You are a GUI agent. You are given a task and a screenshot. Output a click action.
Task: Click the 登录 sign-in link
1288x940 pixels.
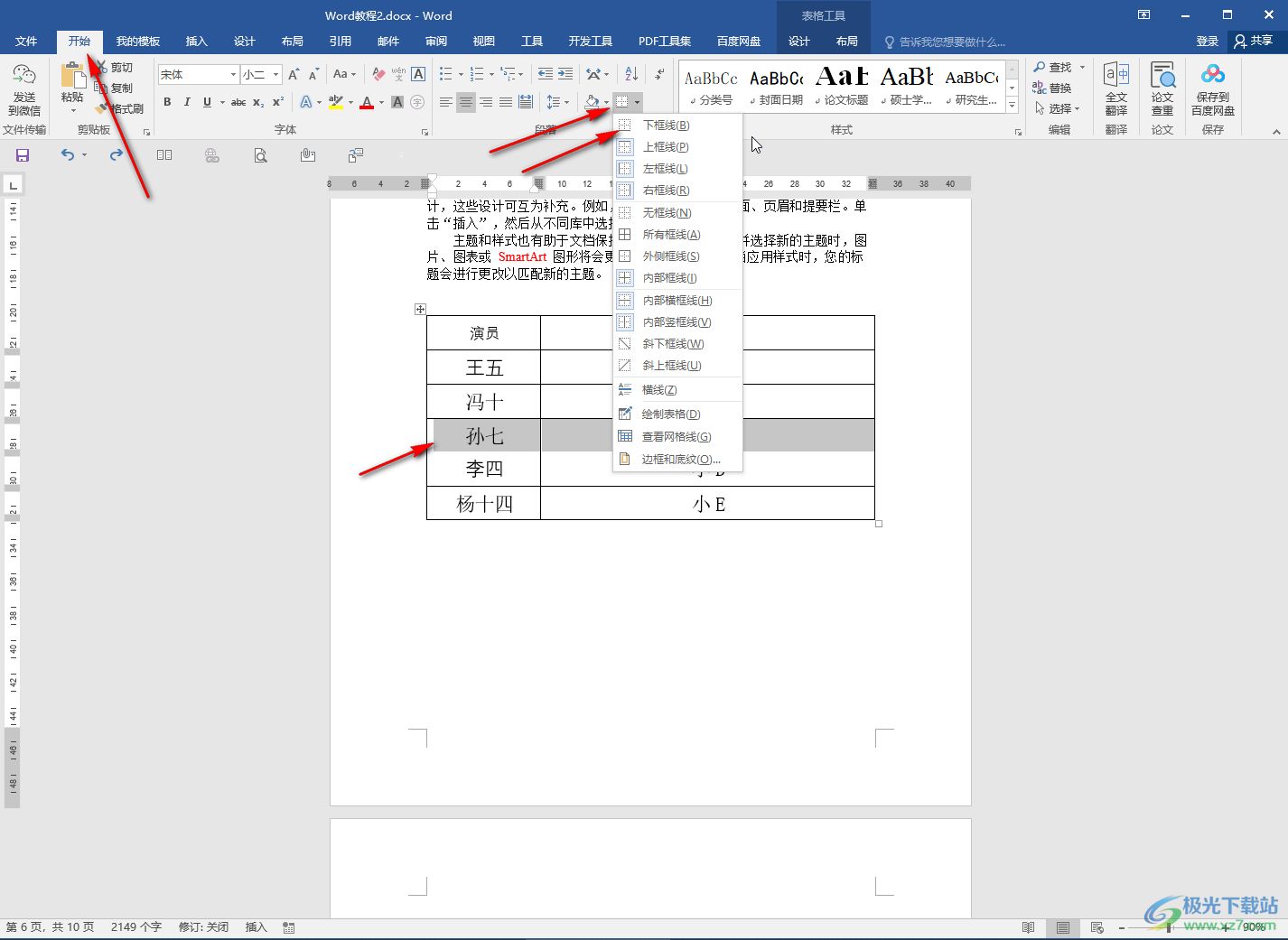[x=1208, y=42]
